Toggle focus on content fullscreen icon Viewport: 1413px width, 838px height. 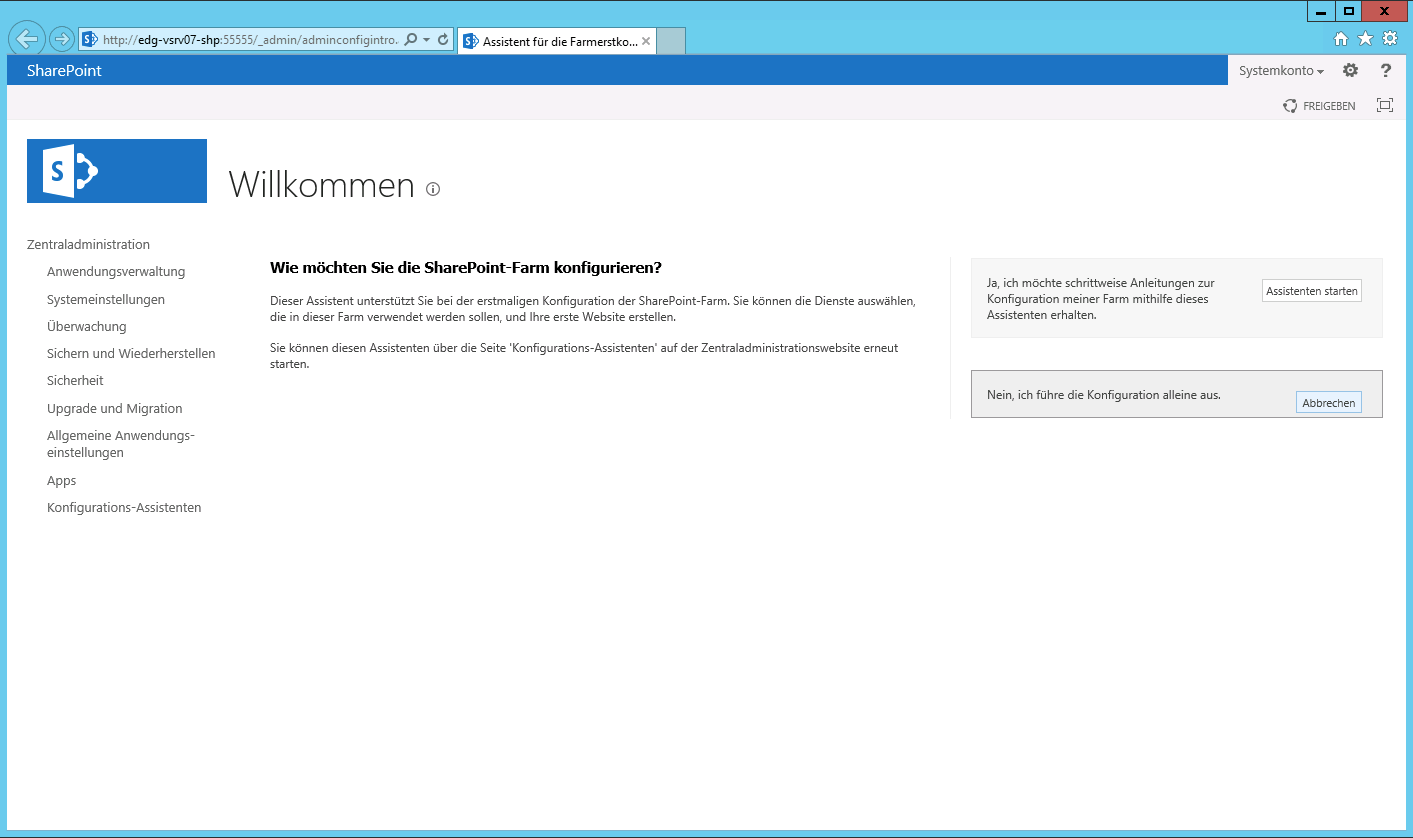pos(1385,105)
